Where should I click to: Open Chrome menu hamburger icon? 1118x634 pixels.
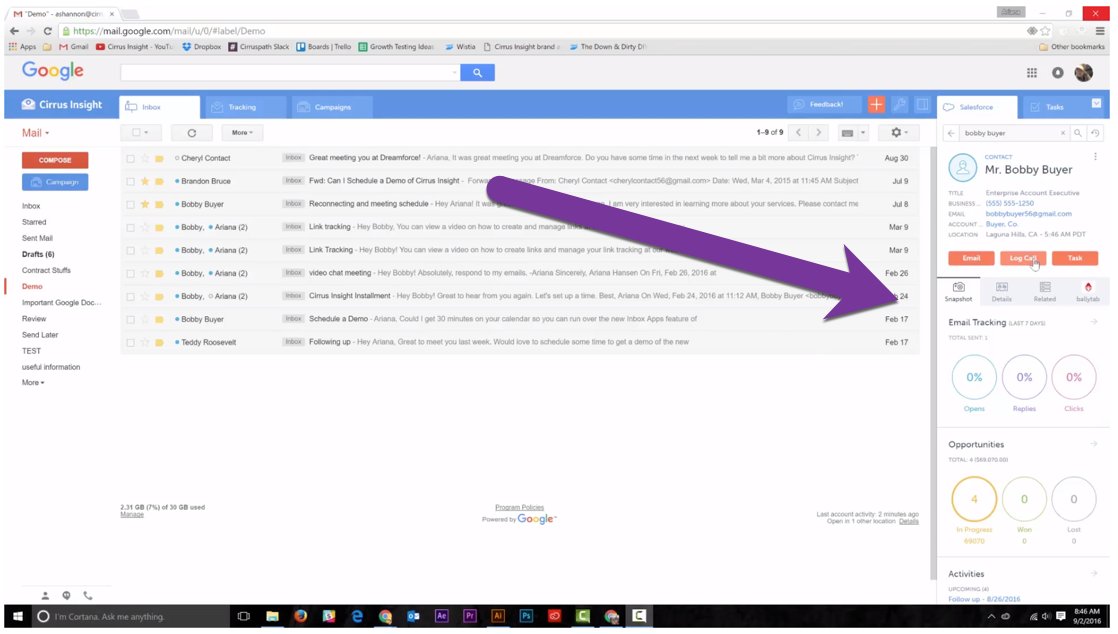(1100, 31)
